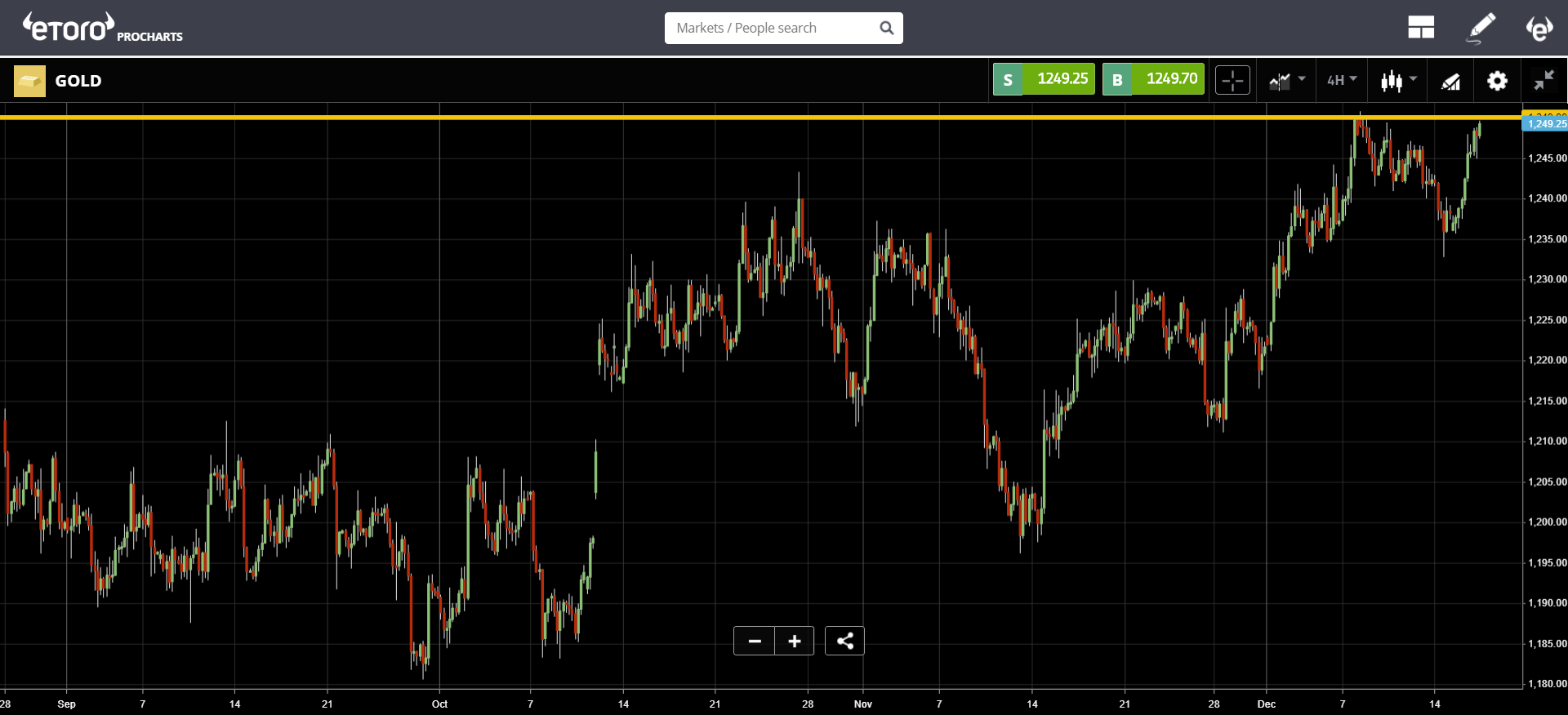Viewport: 1568px width, 715px height.
Task: Select the drawing pencil tool
Action: [x=1481, y=28]
